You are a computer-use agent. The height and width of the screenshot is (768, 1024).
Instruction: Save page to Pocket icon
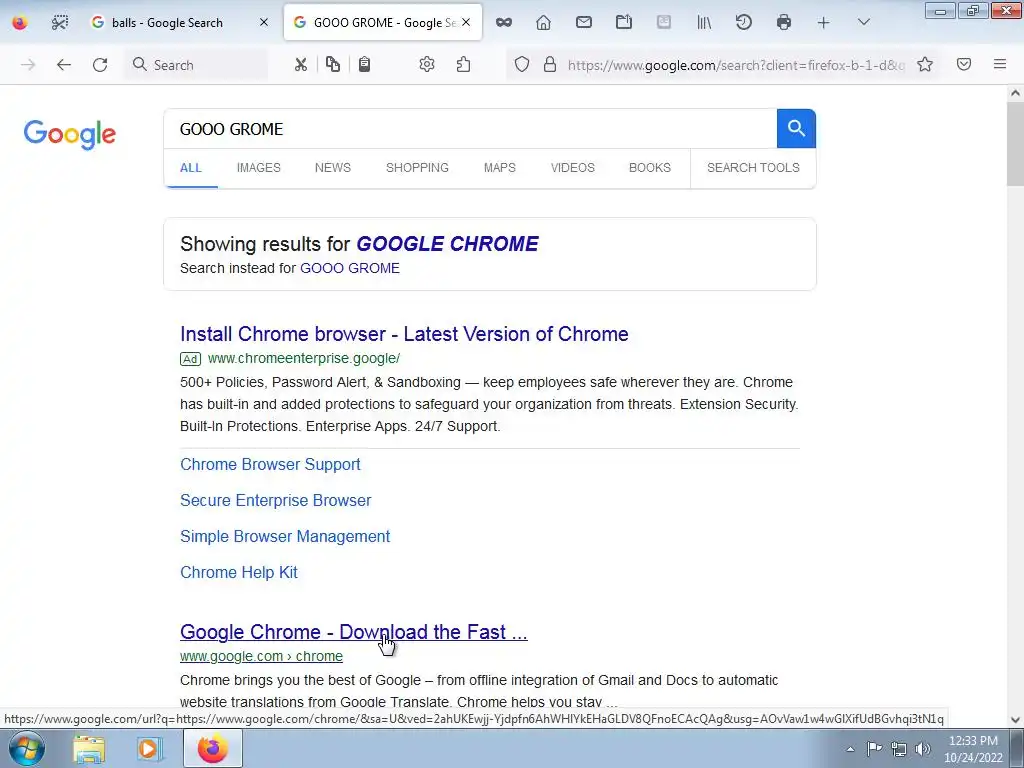click(x=964, y=65)
